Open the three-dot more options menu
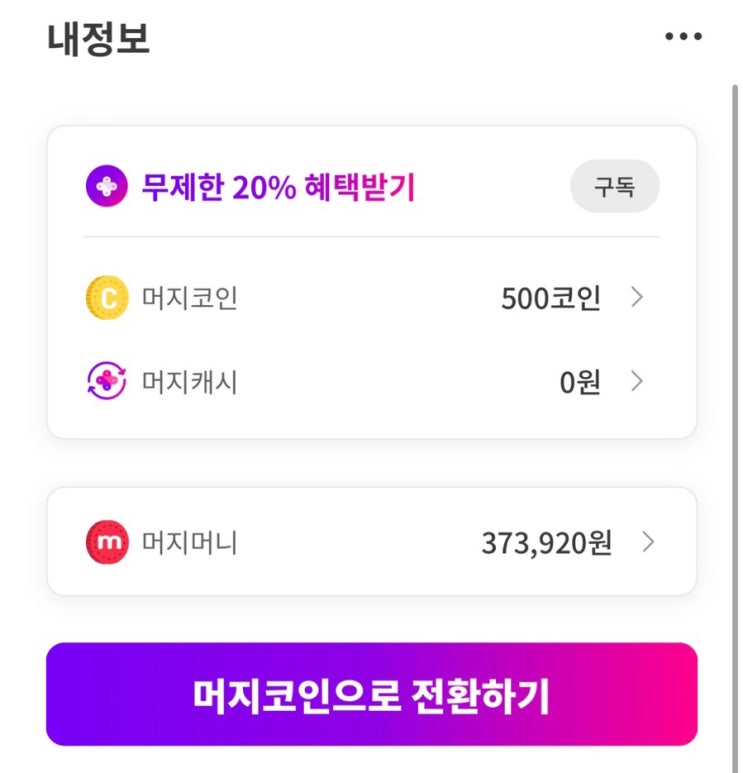This screenshot has height=773, width=743. pyautogui.click(x=683, y=37)
